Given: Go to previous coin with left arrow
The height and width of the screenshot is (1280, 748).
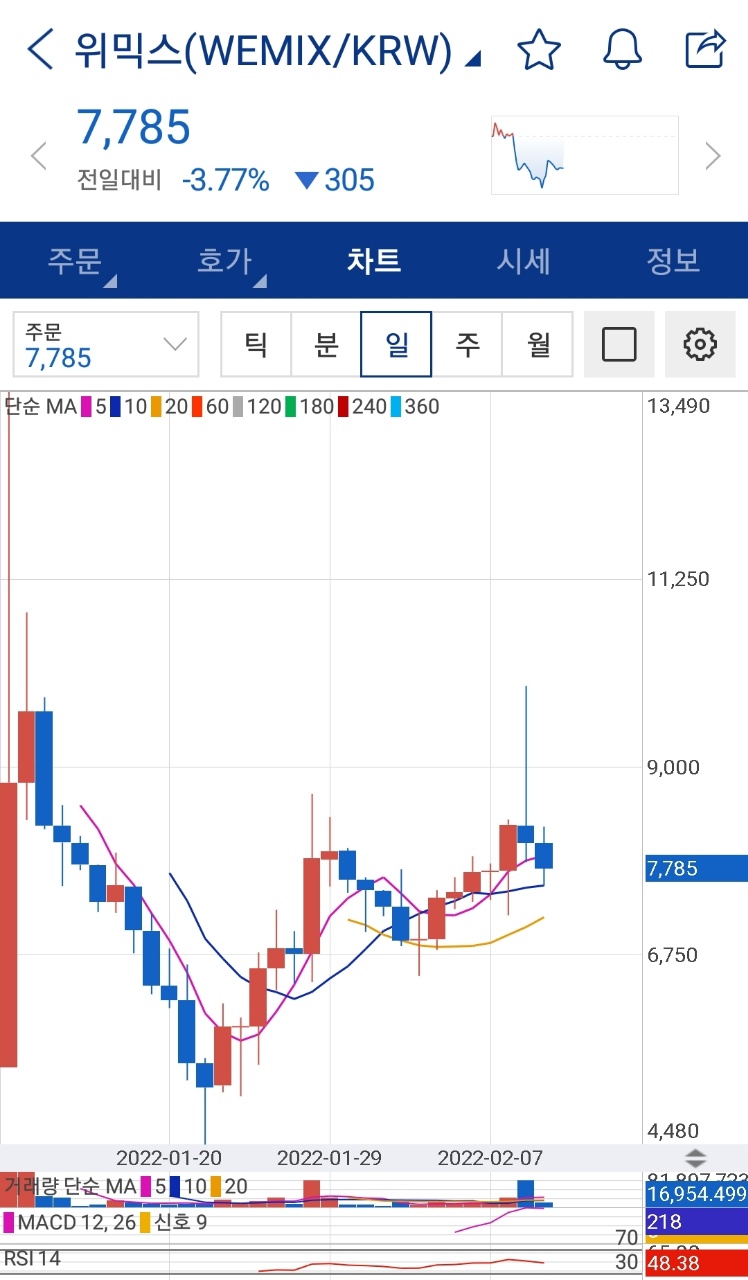Looking at the screenshot, I should click(39, 156).
